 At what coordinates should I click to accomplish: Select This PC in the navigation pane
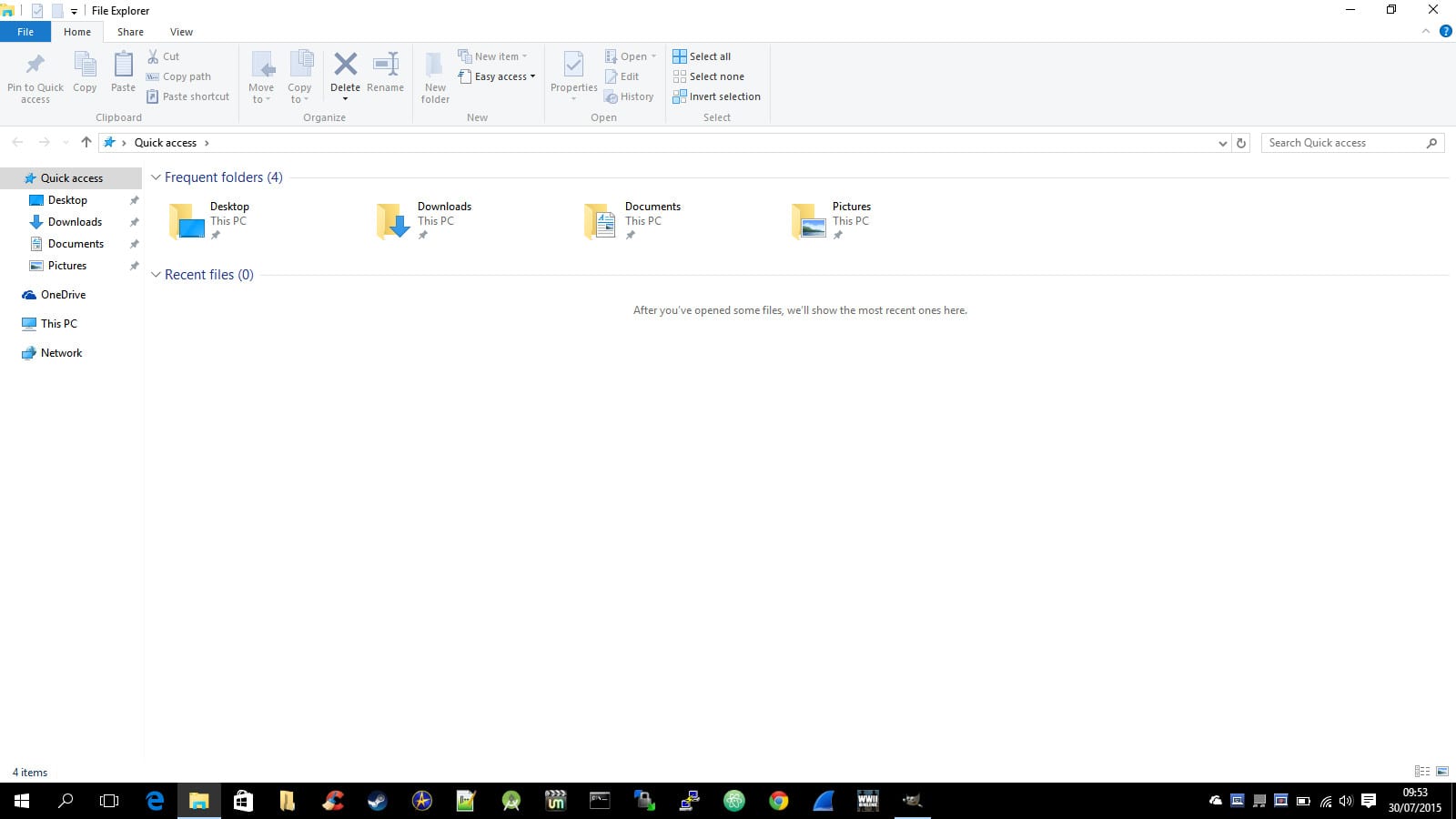tap(58, 324)
